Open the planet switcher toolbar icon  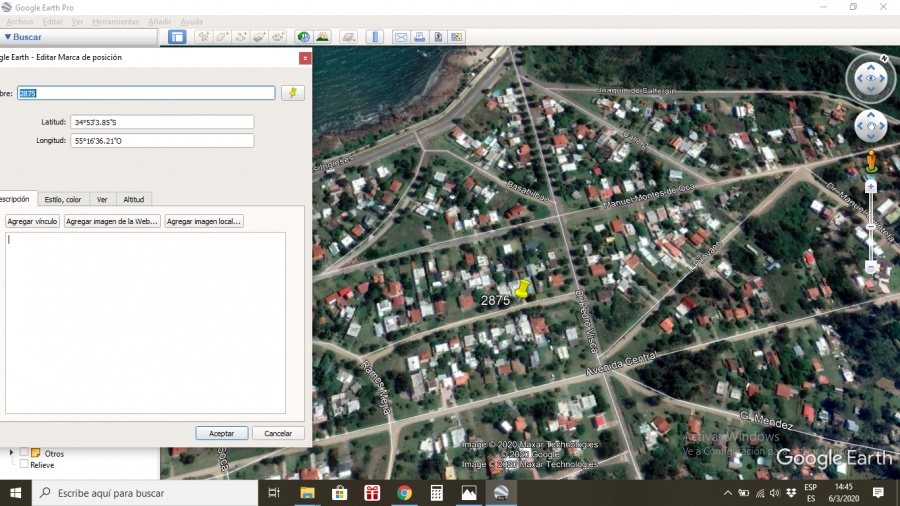tap(348, 37)
